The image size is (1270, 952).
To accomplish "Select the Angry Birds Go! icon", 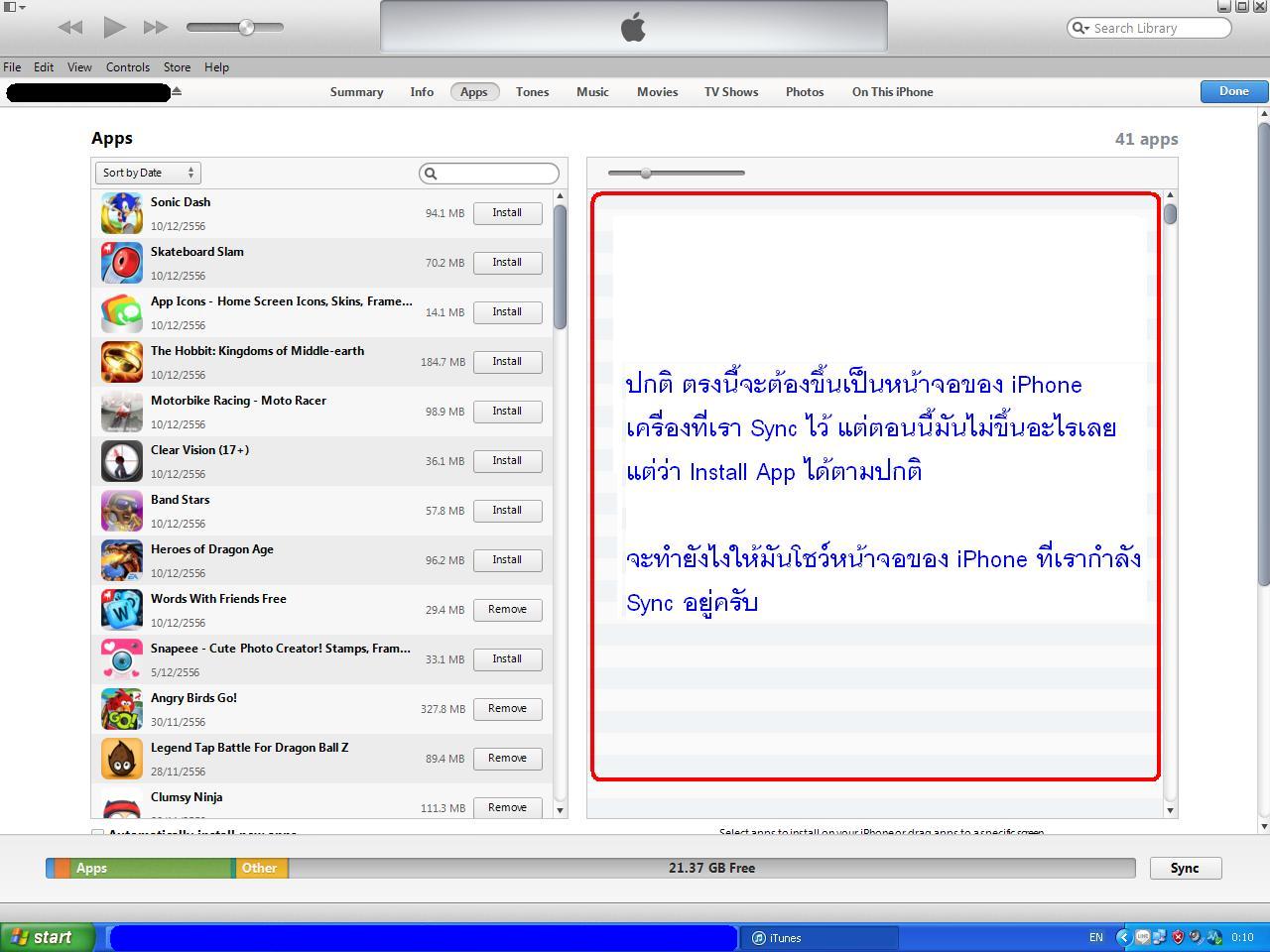I will pyautogui.click(x=121, y=709).
